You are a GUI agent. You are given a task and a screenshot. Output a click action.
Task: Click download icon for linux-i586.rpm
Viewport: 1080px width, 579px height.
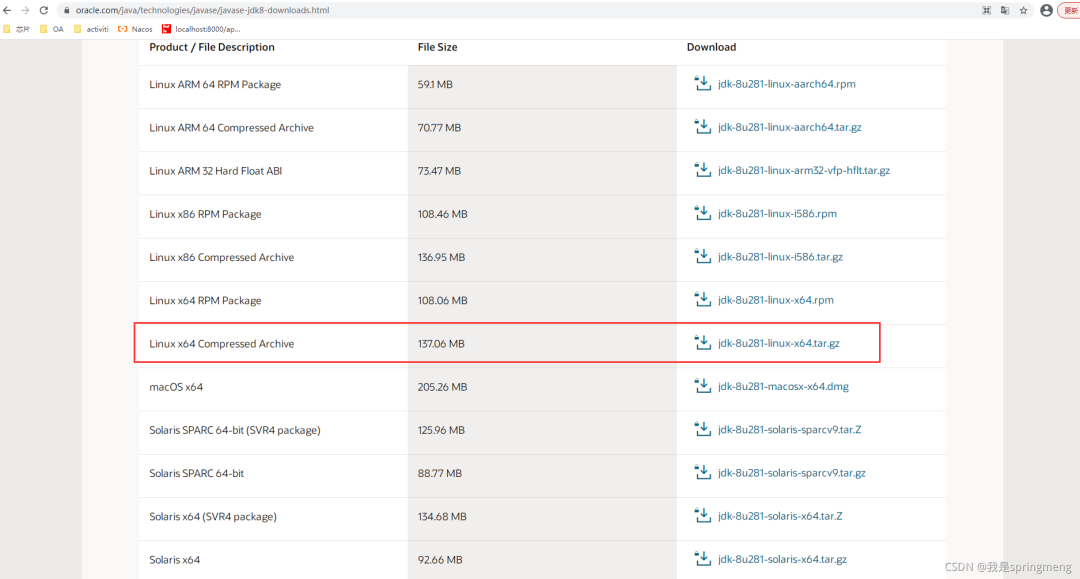(x=703, y=213)
